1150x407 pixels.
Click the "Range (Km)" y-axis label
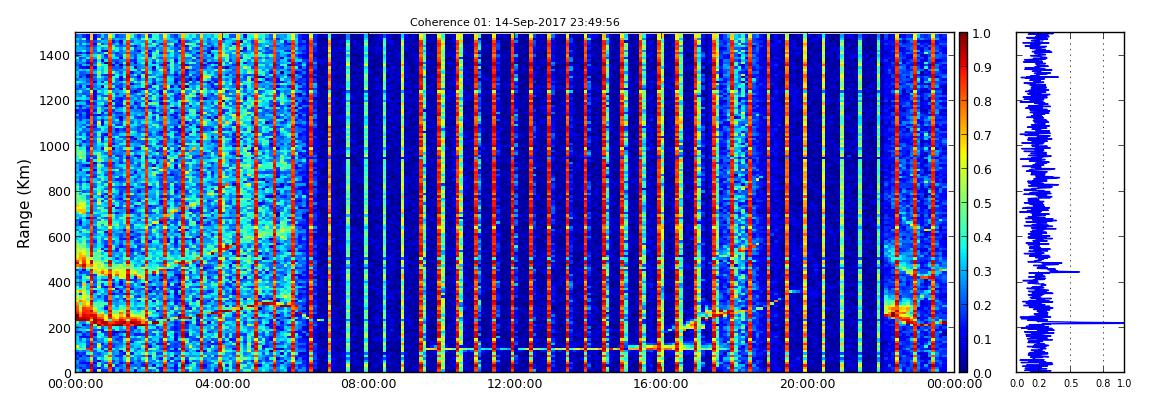click(x=23, y=203)
